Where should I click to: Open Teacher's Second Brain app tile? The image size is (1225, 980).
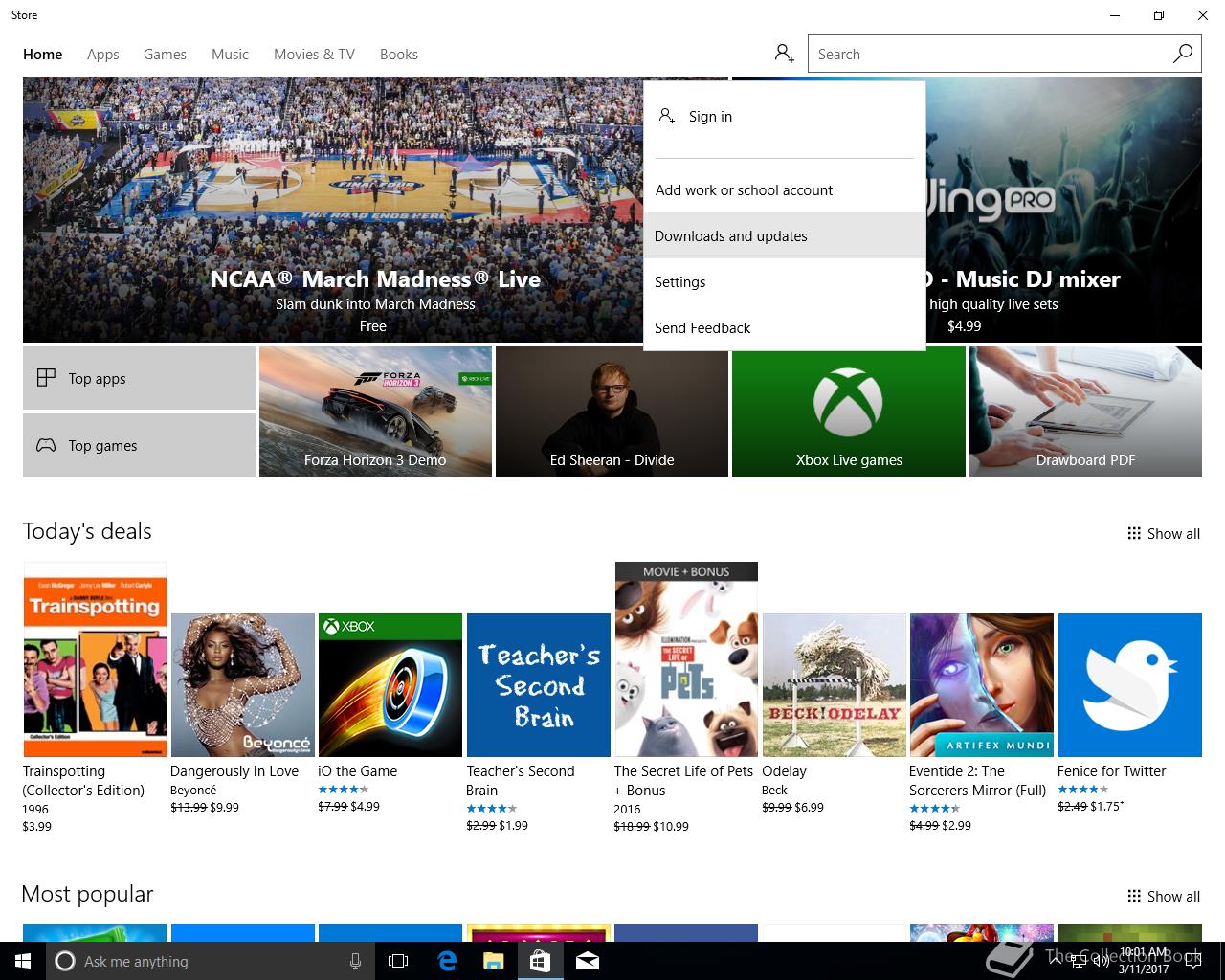(539, 685)
